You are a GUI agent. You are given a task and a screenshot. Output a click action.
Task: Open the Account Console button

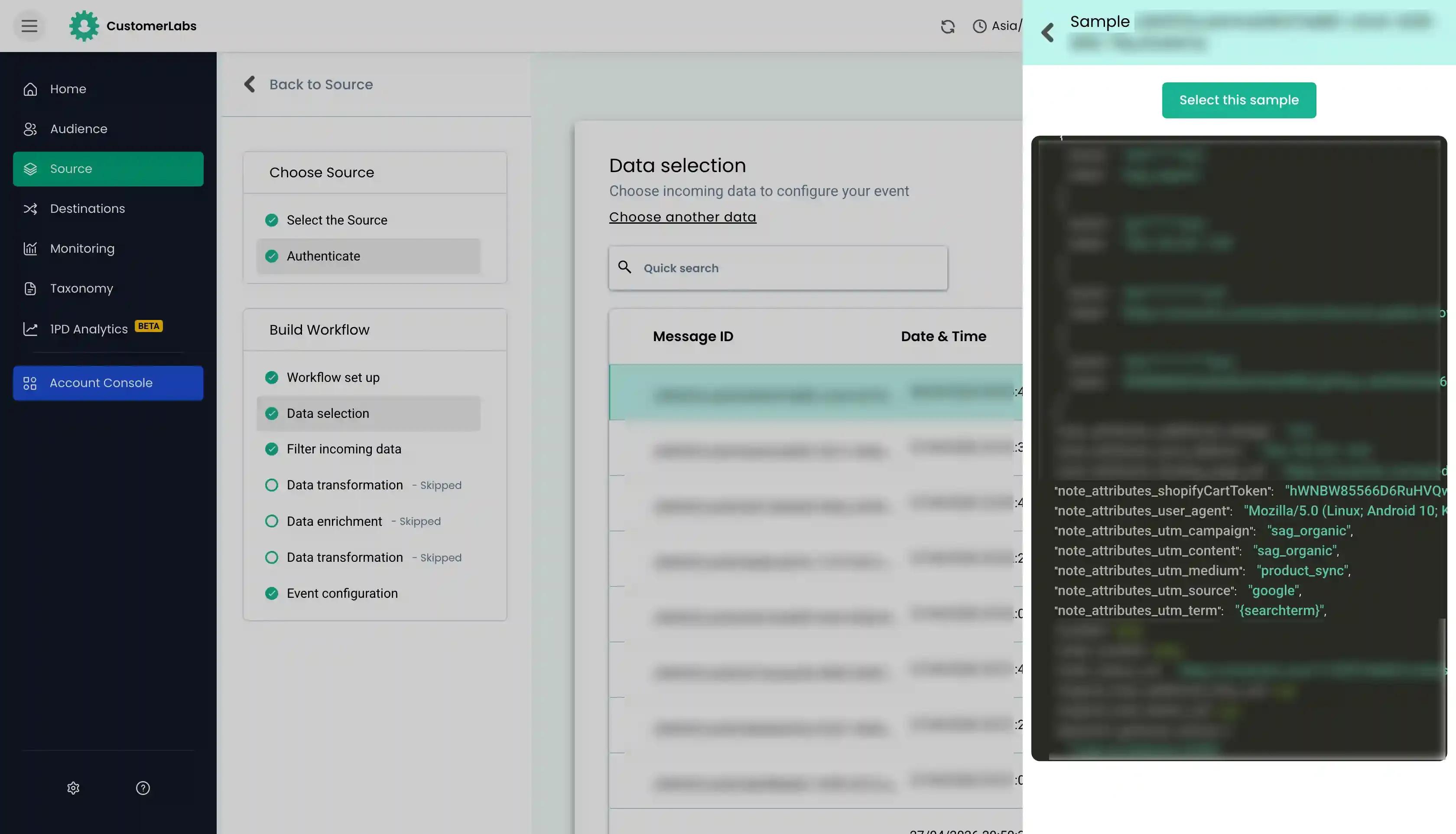click(108, 383)
